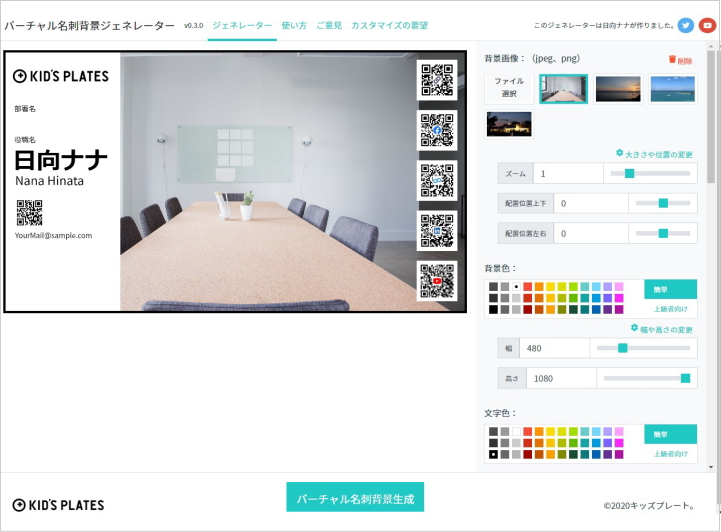Click the gear icon beside 幅や高さの変更
The image size is (721, 532).
point(634,328)
